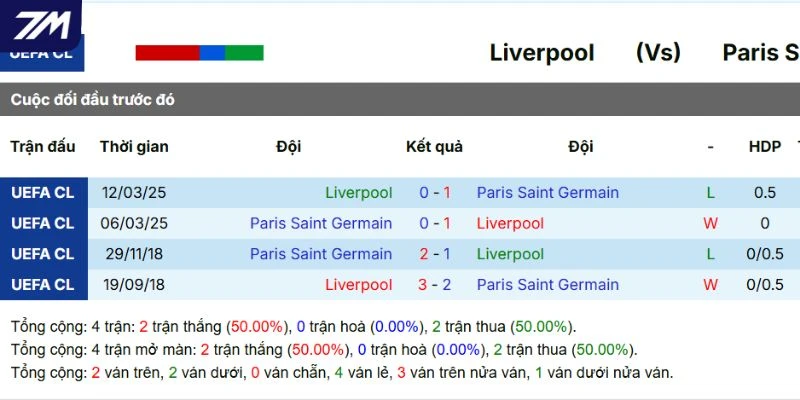Select the UEFA CL badge for 19/09/18
Image resolution: width=800 pixels, height=400 pixels.
click(43, 285)
